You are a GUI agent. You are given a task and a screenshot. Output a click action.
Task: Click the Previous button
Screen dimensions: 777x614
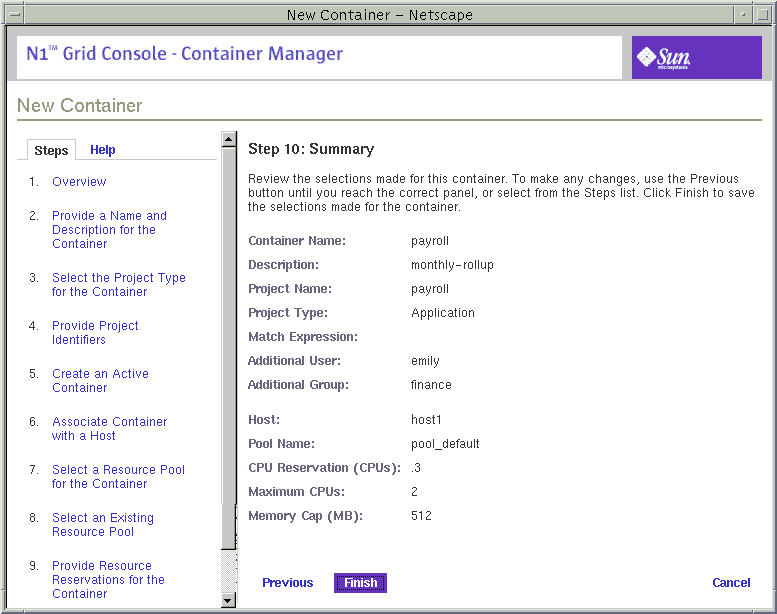[287, 583]
